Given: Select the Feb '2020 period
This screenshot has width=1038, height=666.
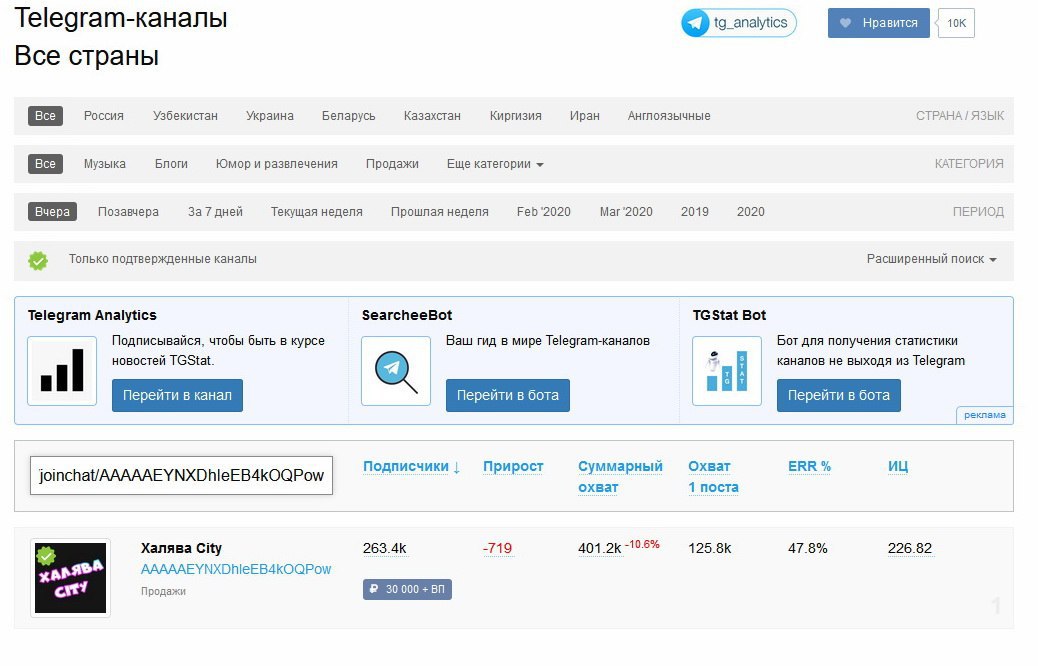Looking at the screenshot, I should tap(543, 212).
